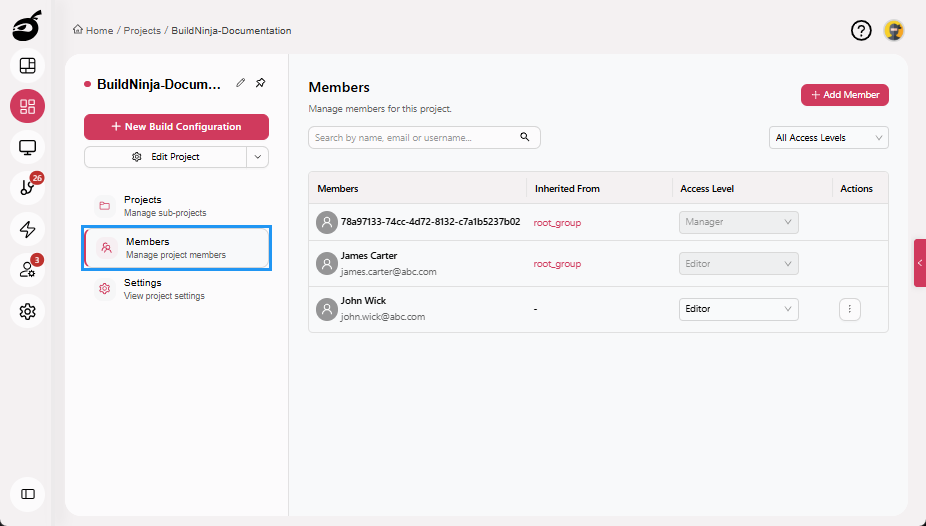Click the Edit Project button
The height and width of the screenshot is (526, 926).
pos(165,157)
